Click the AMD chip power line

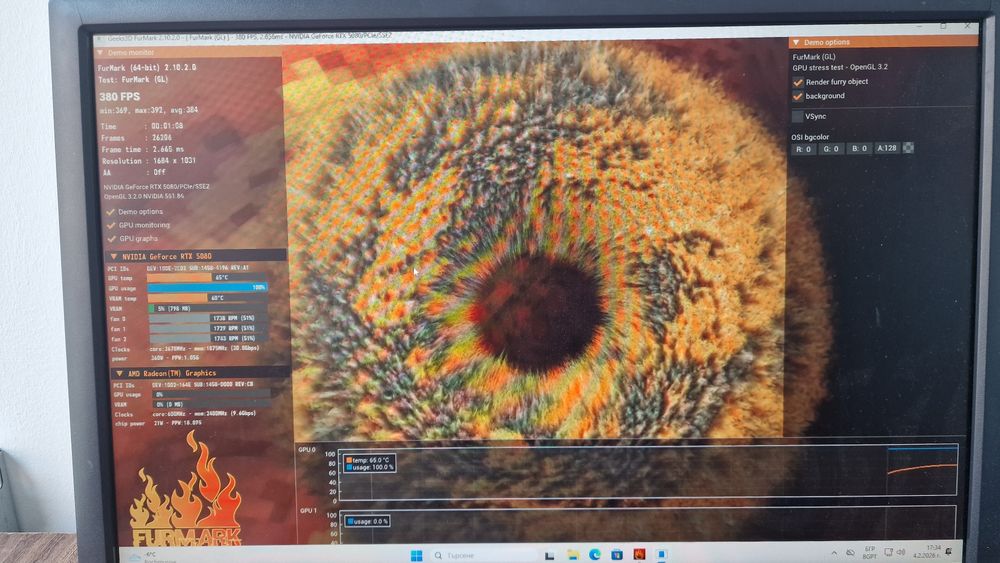coord(158,423)
